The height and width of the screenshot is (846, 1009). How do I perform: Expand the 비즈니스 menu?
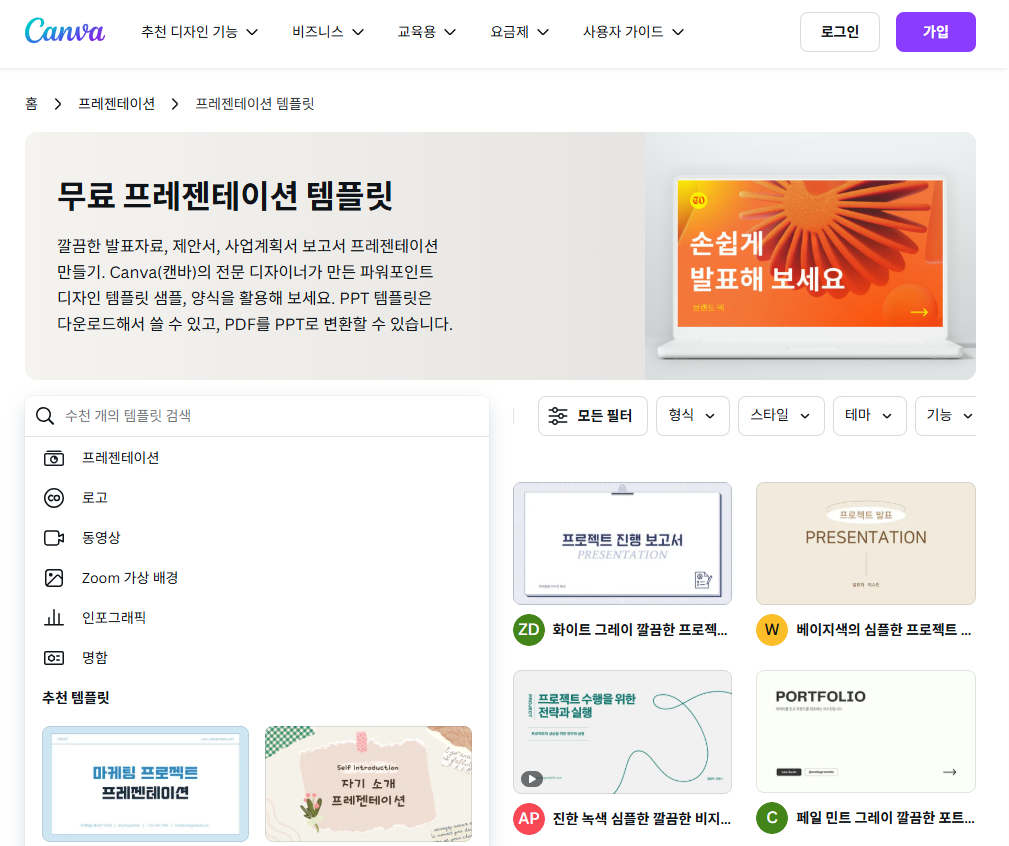point(328,32)
